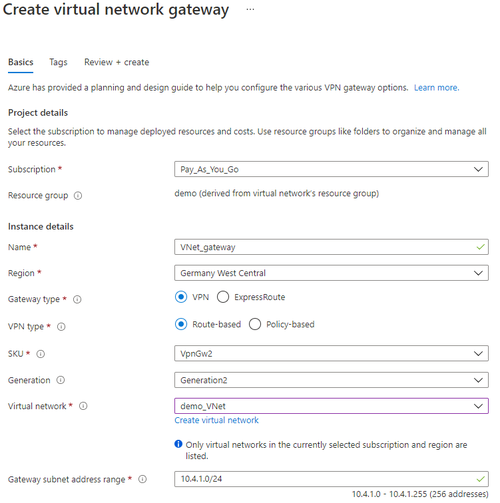Click the SKU info icon
Image resolution: width=500 pixels, height=503 pixels.
pyautogui.click(x=40, y=354)
